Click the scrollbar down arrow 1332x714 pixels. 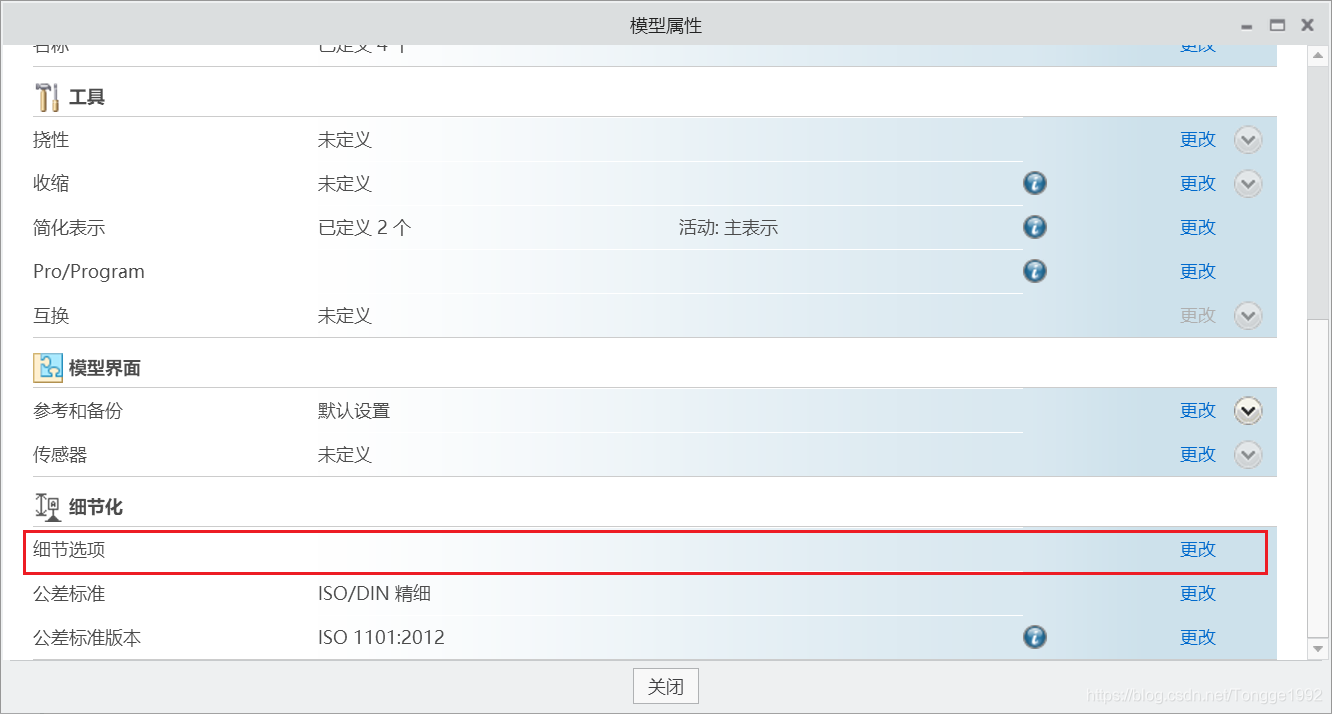coord(1320,649)
